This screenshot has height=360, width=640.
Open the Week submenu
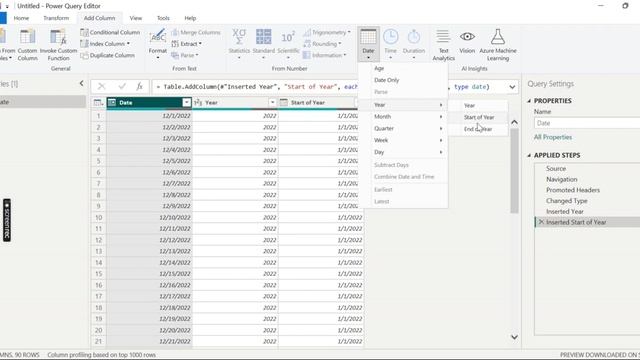pos(403,140)
